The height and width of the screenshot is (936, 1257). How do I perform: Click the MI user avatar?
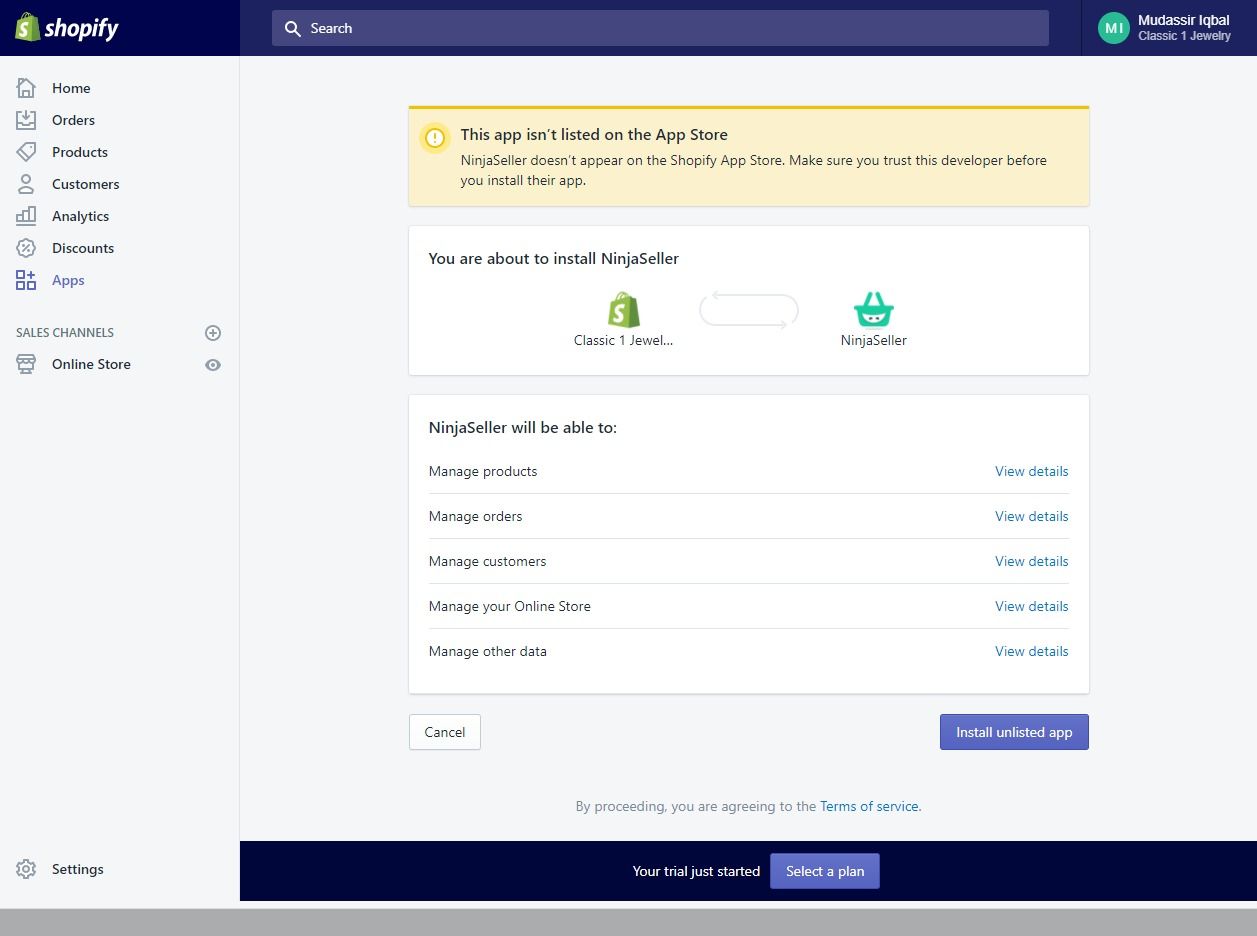click(1114, 28)
